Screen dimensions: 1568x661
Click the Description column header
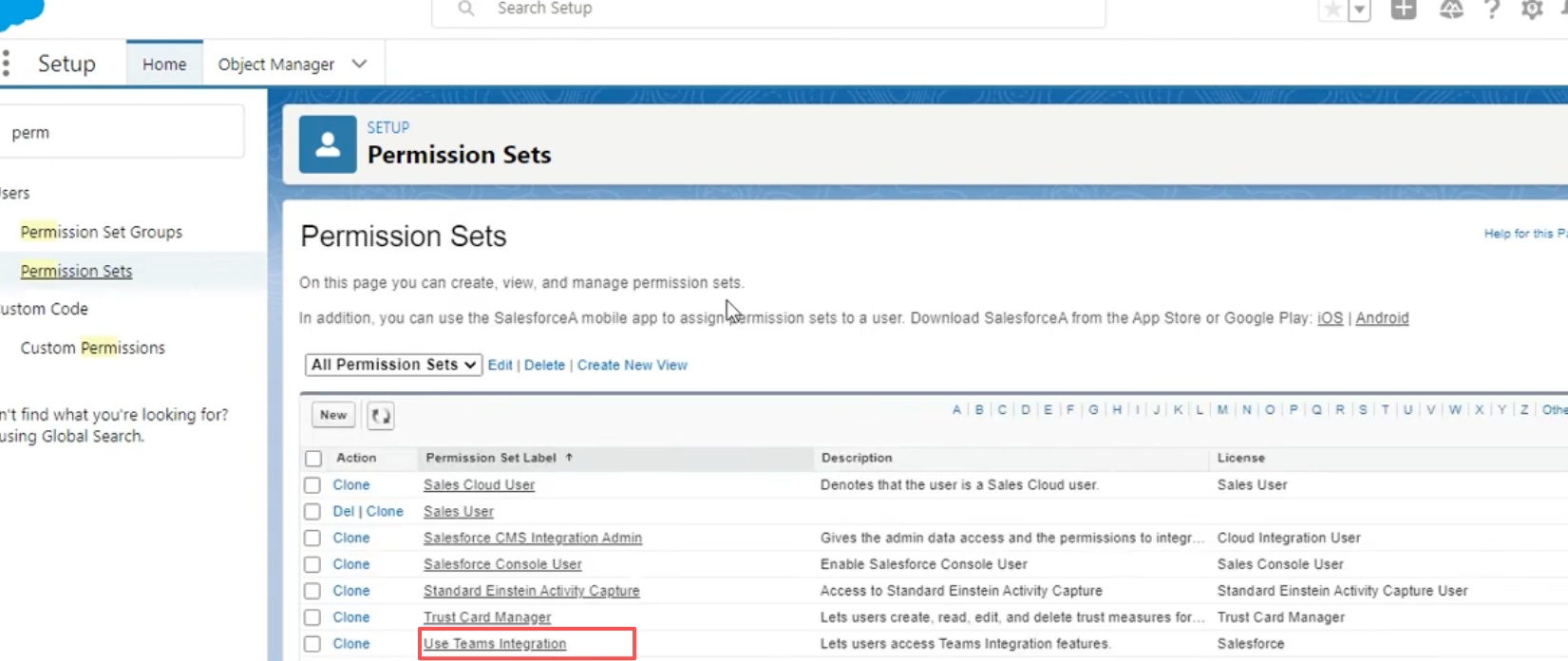pos(857,458)
